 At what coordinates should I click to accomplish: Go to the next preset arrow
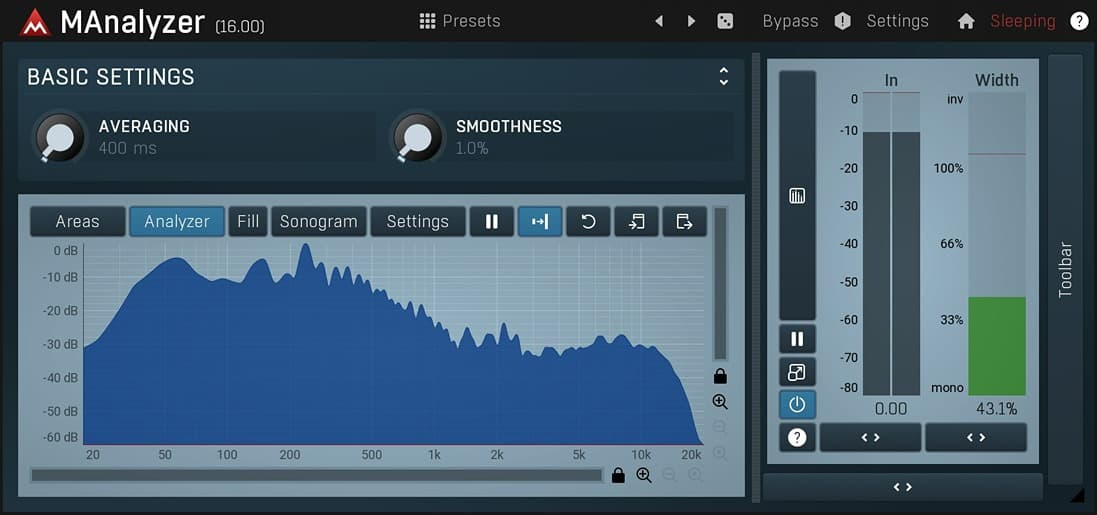[691, 21]
